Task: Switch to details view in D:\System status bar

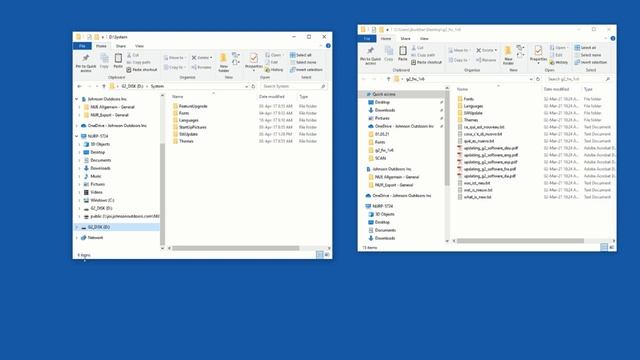Action: [x=320, y=255]
